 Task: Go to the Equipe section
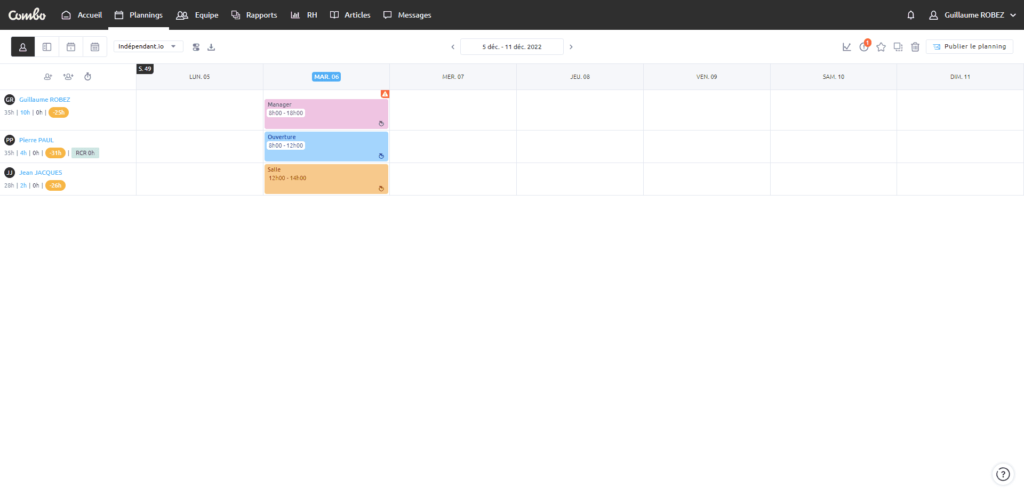coord(197,15)
